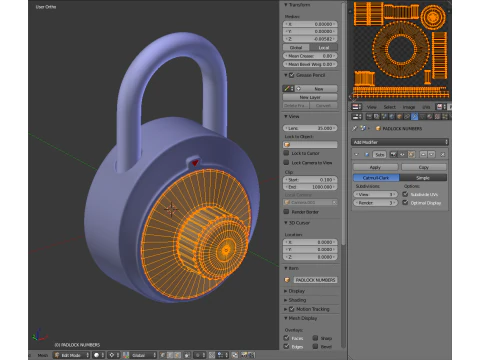This screenshot has width=480, height=360.
Task: Enable the Sharp overlay checkbox
Action: click(x=315, y=338)
